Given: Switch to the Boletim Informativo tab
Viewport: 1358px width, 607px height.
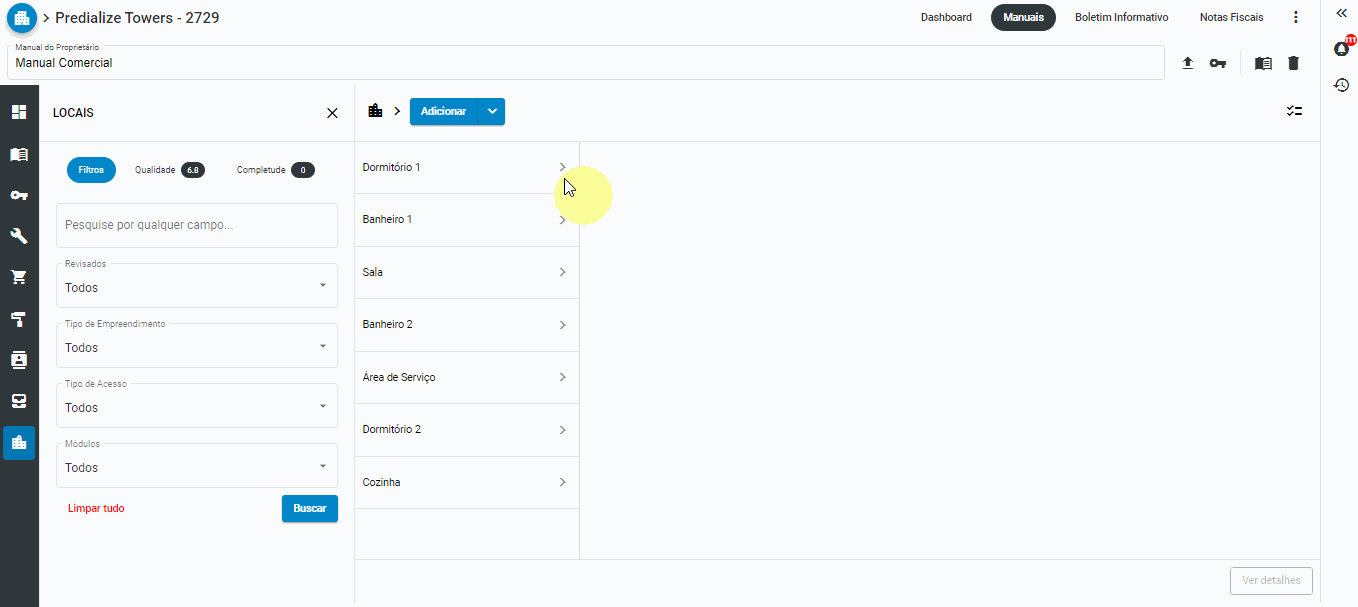Looking at the screenshot, I should click(x=1121, y=18).
